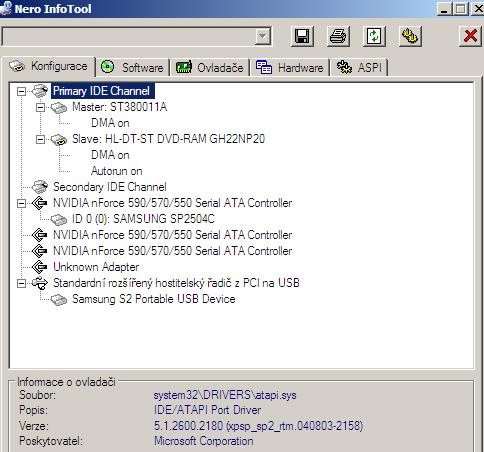This screenshot has height=452, width=484.
Task: Collapse the first NVIDIA nForce Serial ATA Controller
Action: point(21,203)
